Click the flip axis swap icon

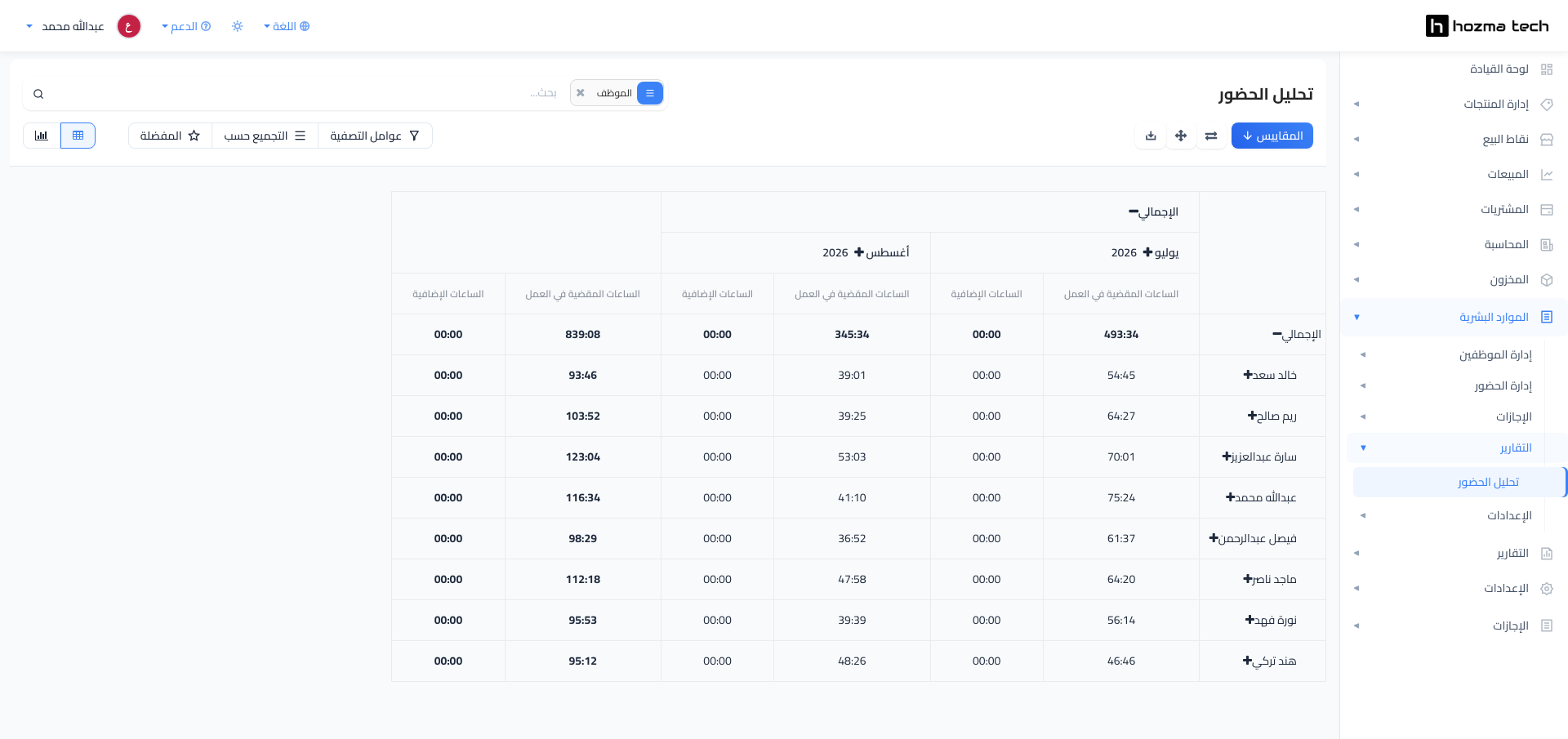tap(1211, 136)
